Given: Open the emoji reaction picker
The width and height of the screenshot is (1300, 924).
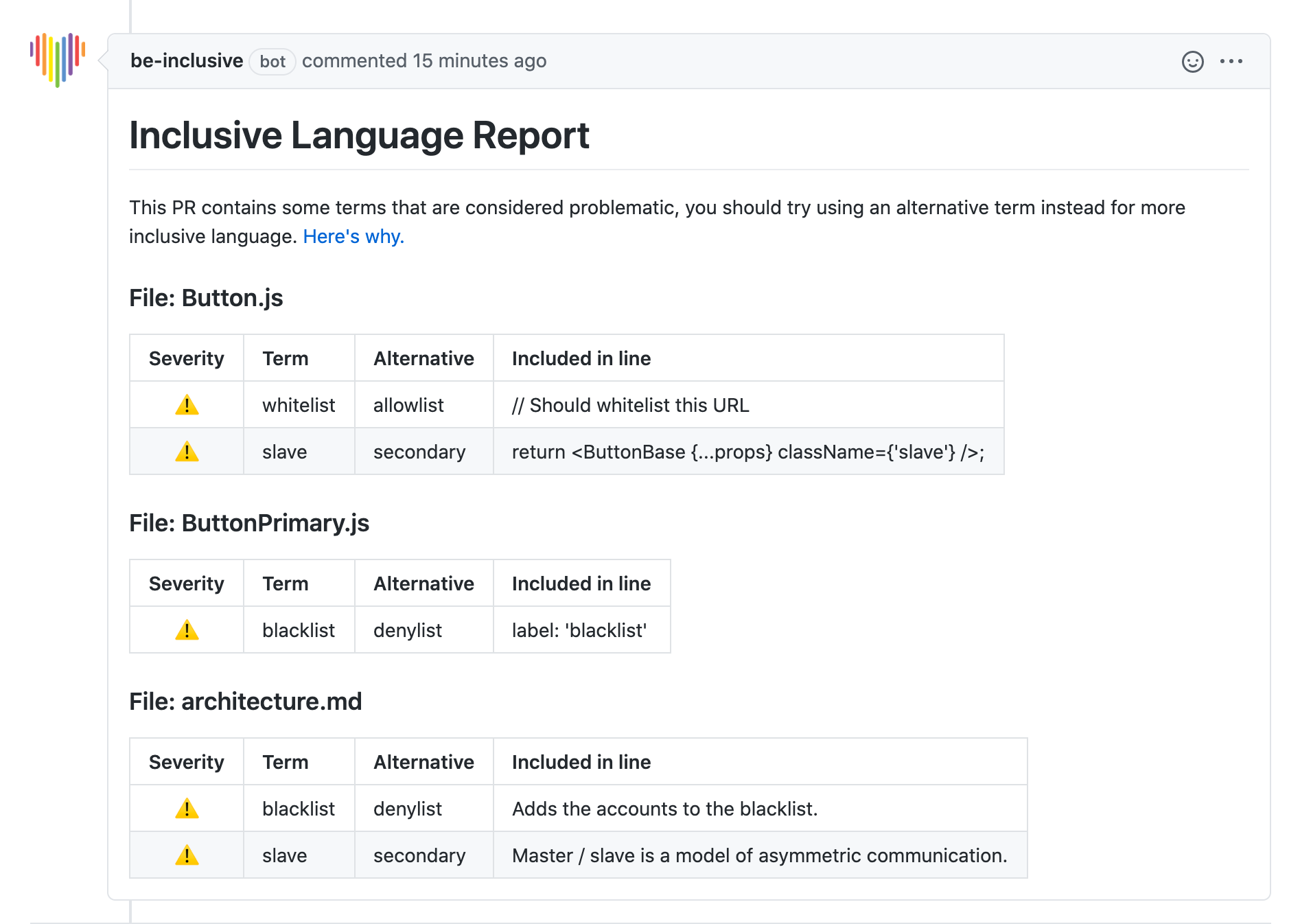Looking at the screenshot, I should tap(1192, 62).
